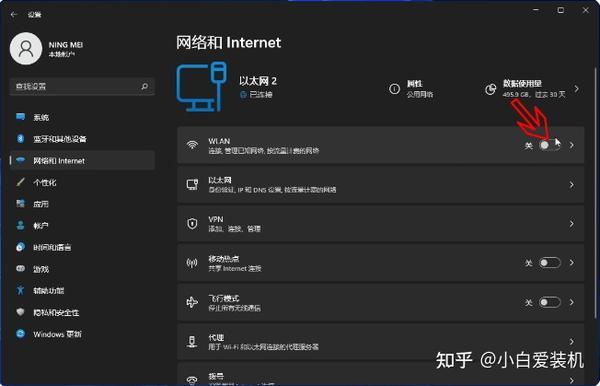Viewport: 600px width, 386px height.
Task: Expand the proxy row chevron
Action: pyautogui.click(x=572, y=342)
